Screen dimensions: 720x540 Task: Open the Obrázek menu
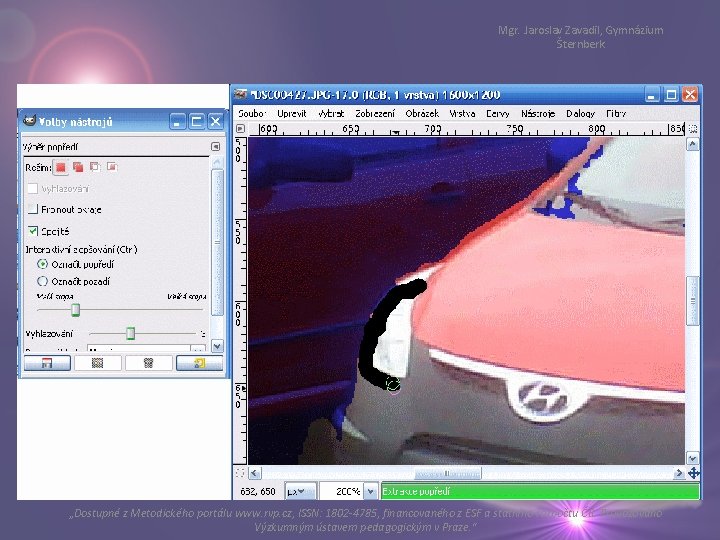[422, 113]
